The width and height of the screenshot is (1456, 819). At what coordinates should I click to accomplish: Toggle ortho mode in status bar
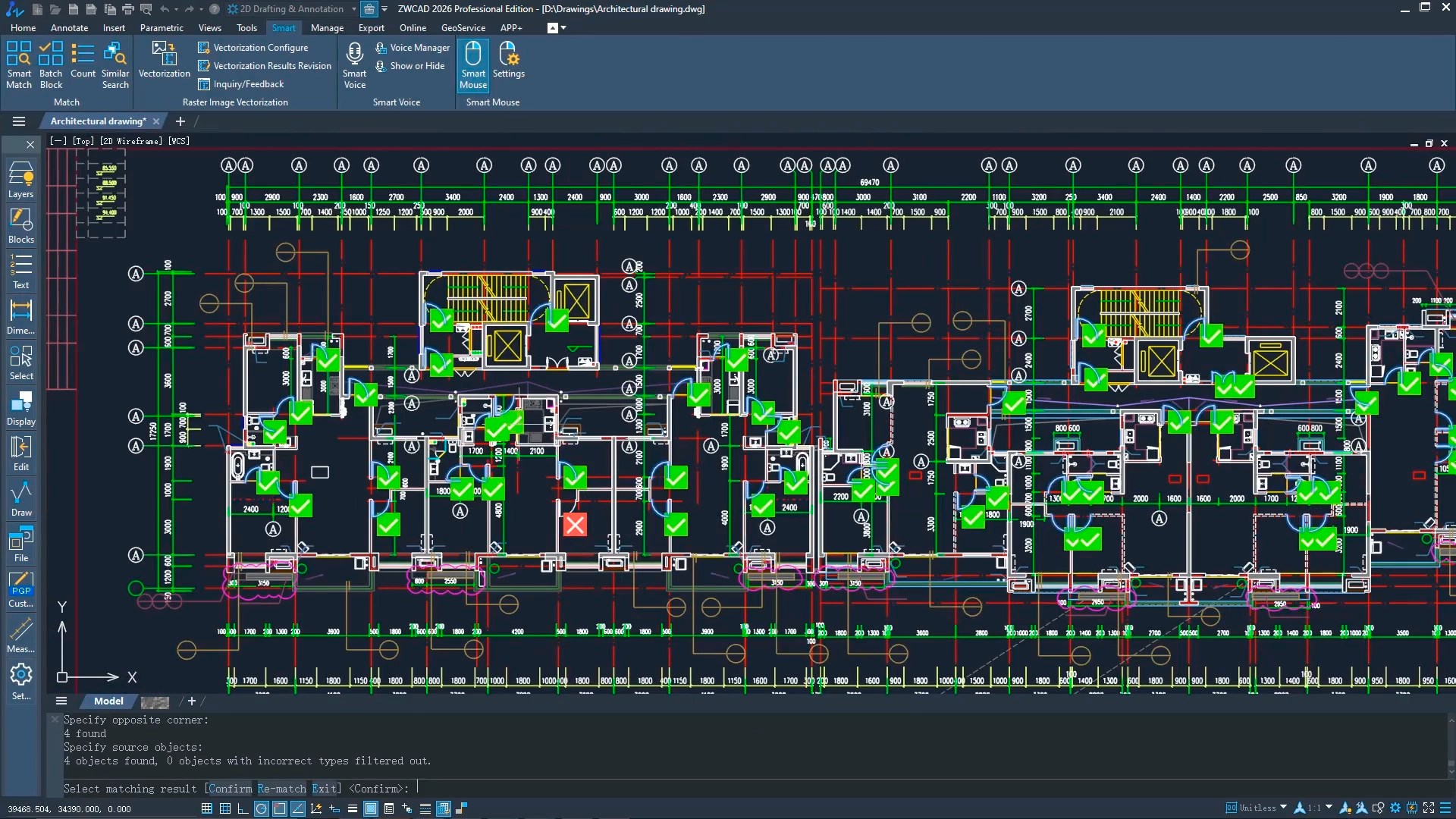coord(243,808)
